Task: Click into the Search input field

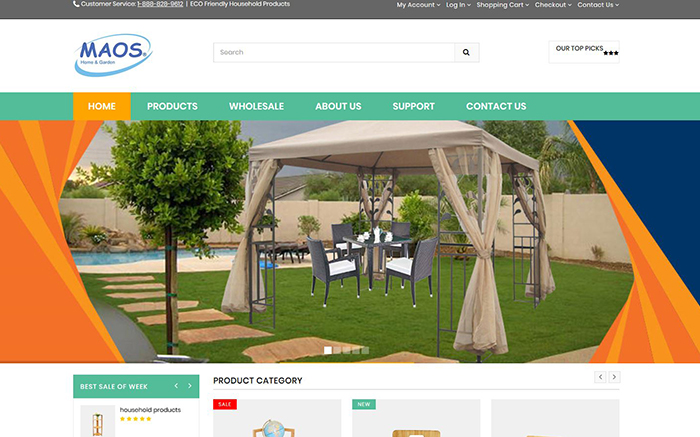Action: tap(333, 52)
